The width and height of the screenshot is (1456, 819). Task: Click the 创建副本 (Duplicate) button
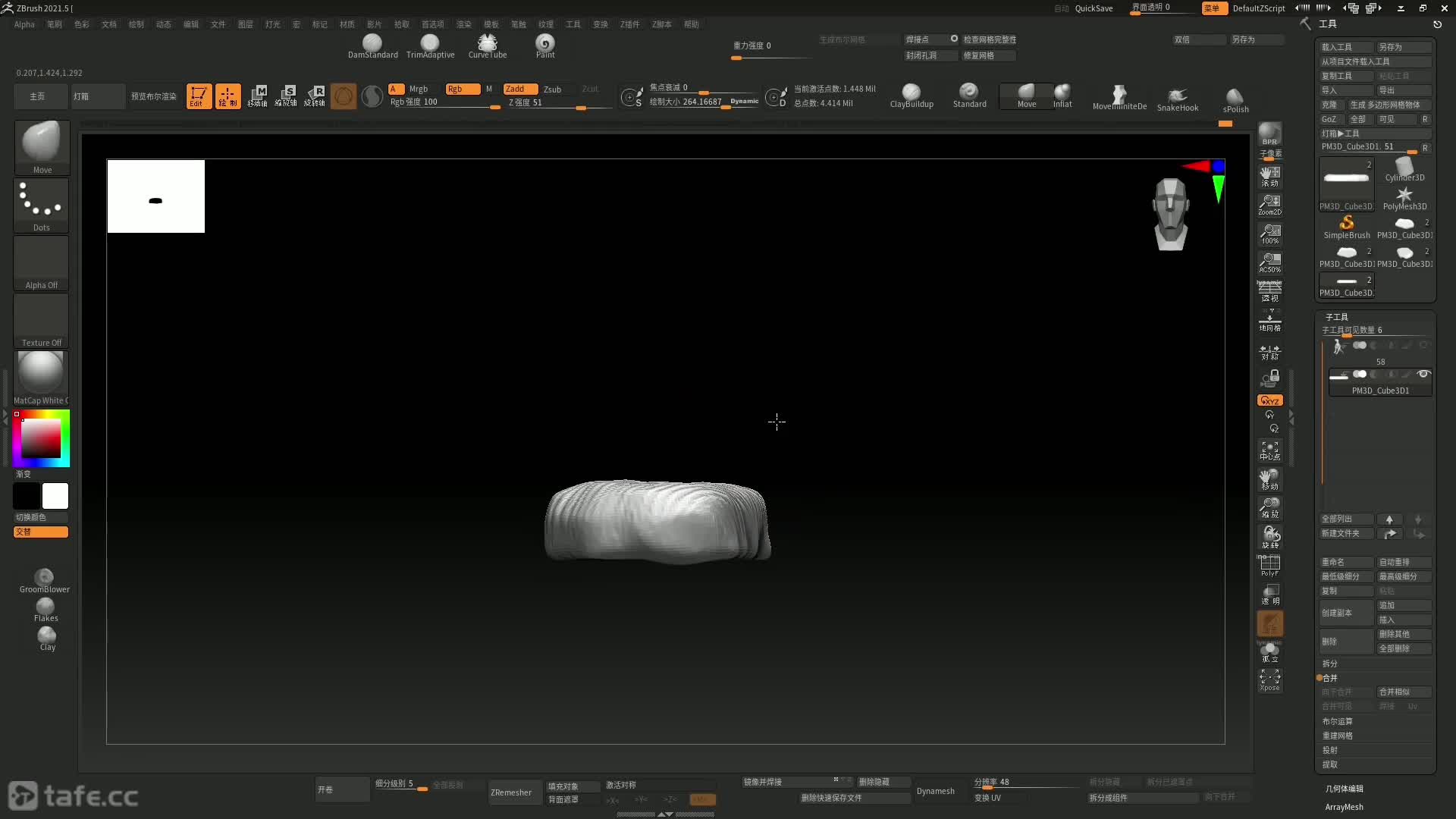1346,613
